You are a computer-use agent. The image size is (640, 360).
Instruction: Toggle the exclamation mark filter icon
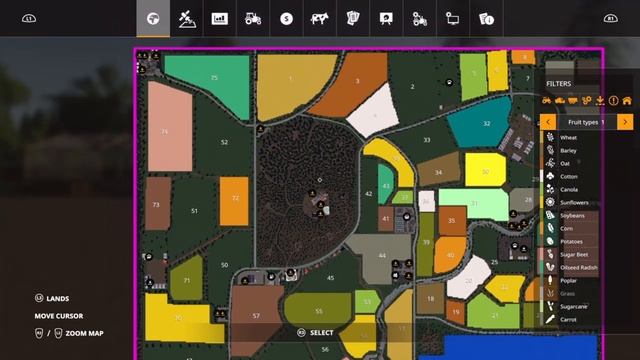(613, 100)
